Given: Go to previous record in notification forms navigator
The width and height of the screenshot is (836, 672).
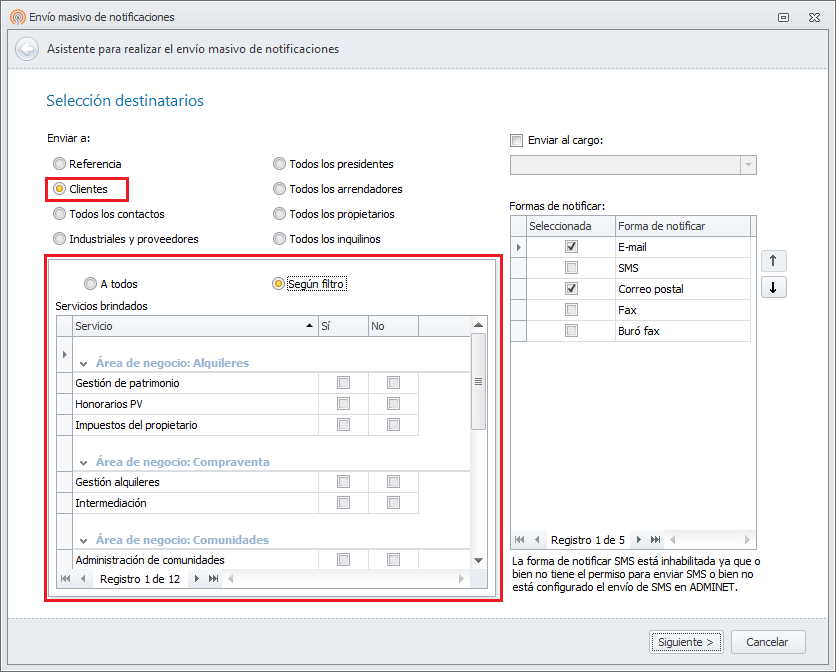Looking at the screenshot, I should tap(537, 540).
